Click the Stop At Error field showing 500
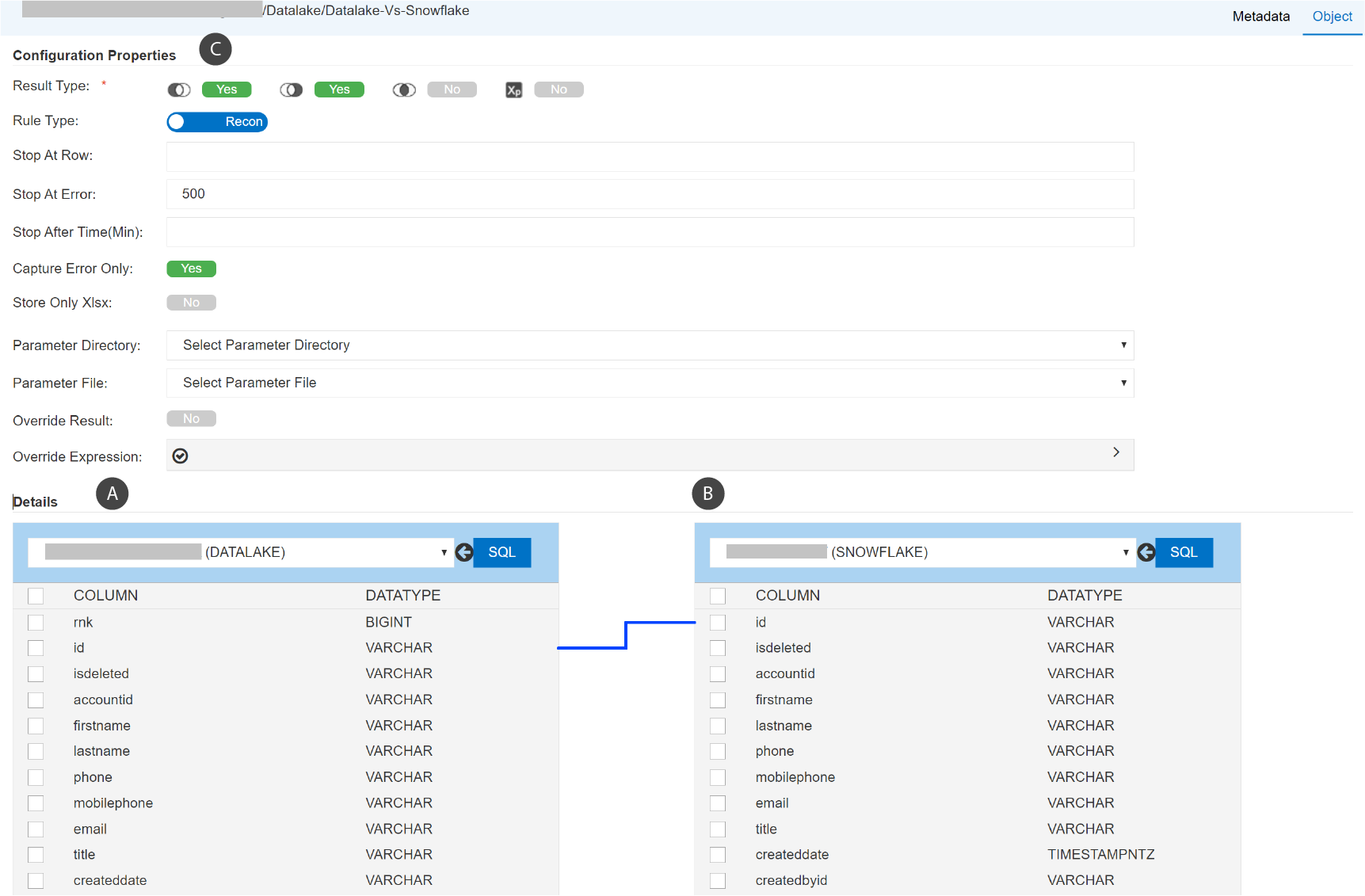The height and width of the screenshot is (896, 1365). [650, 194]
